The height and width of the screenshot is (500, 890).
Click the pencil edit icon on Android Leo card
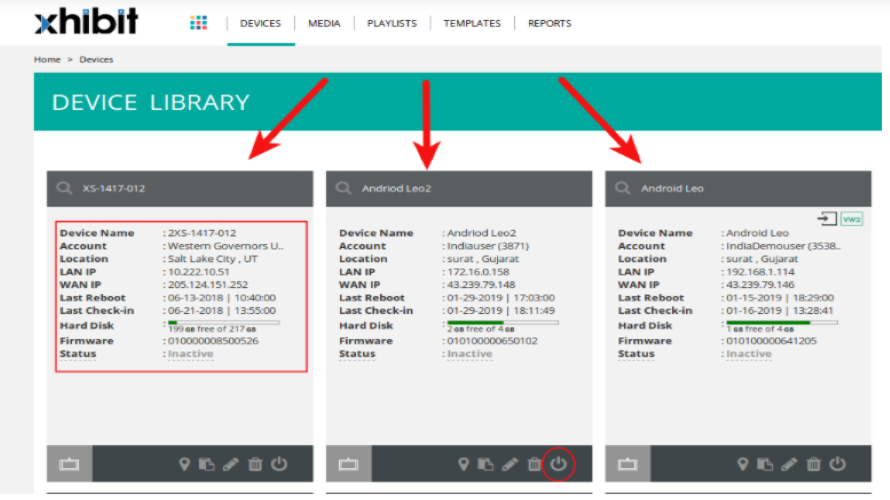click(790, 464)
